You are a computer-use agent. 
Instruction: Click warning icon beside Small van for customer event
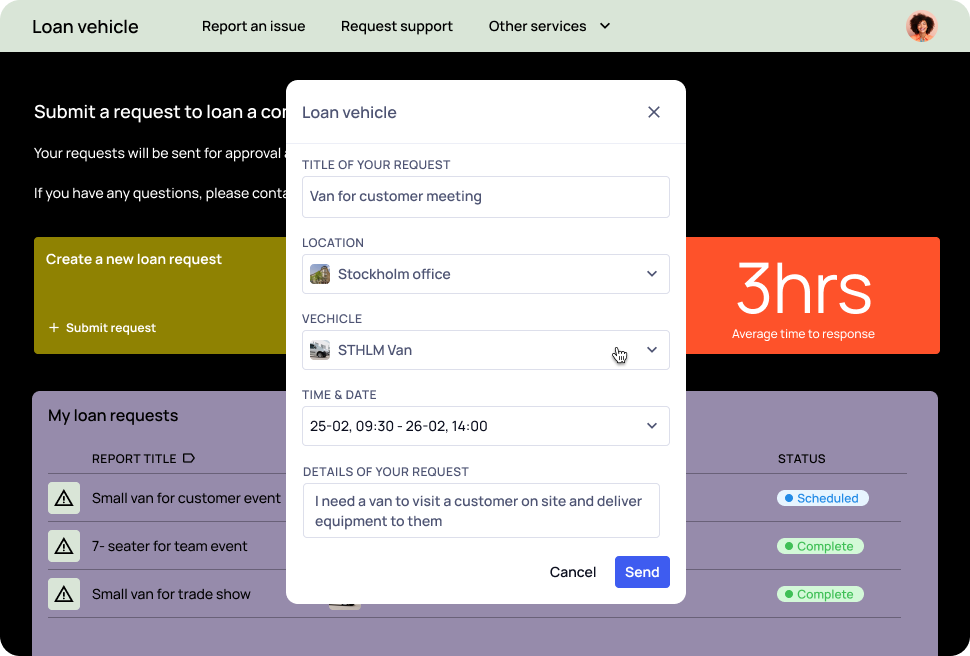coord(64,498)
